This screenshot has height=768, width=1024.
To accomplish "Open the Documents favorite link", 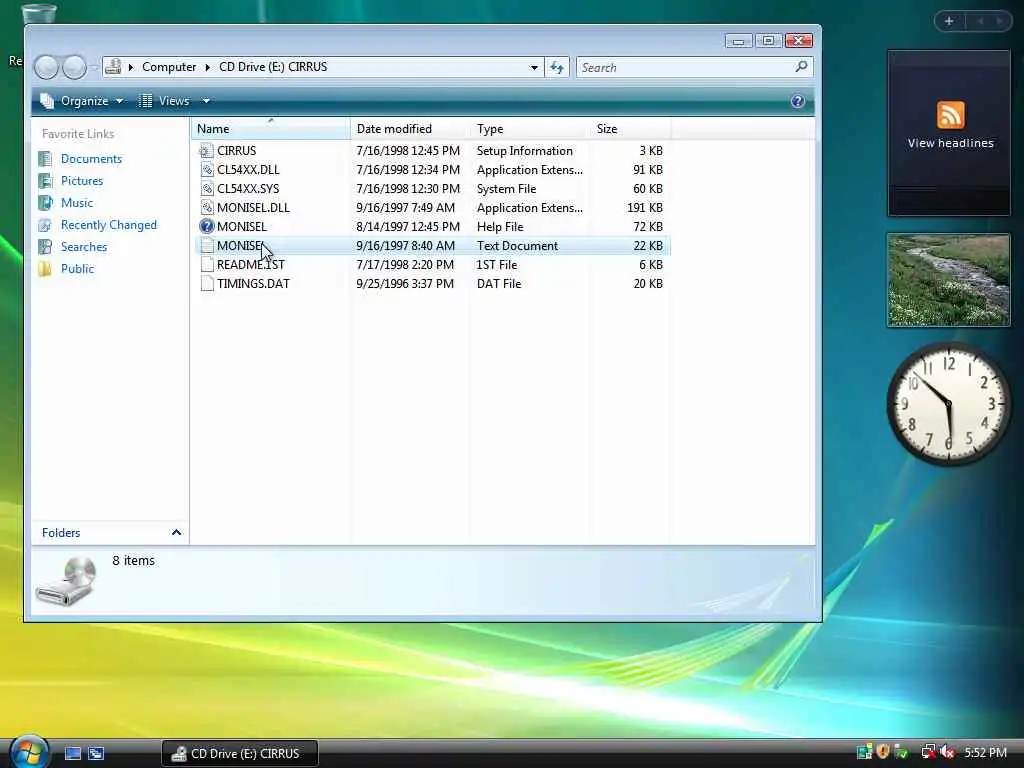I will click(91, 159).
